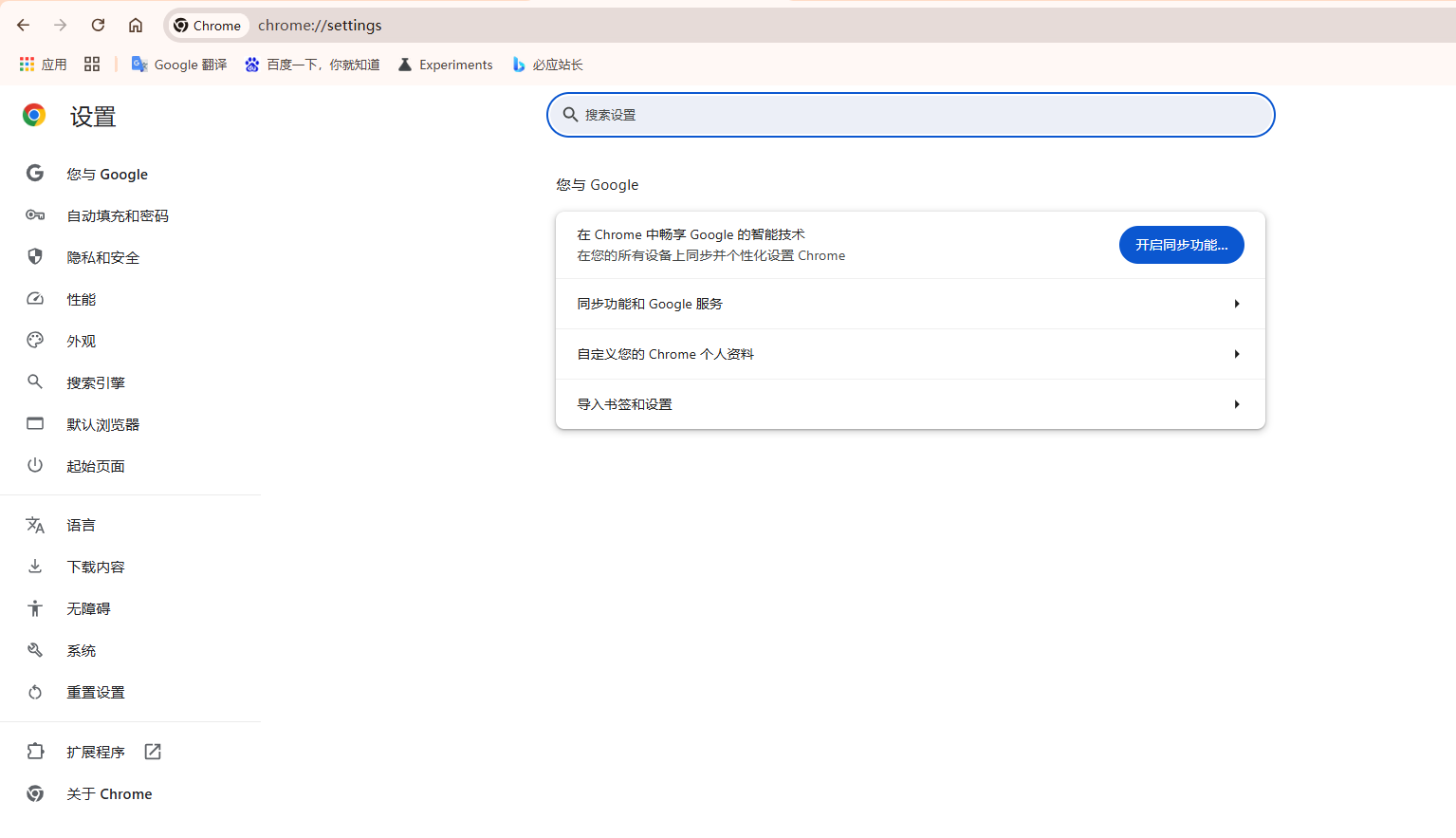Expand arrow on 导入书签和设置 row
Screen dimensions: 1456x838
click(1237, 404)
